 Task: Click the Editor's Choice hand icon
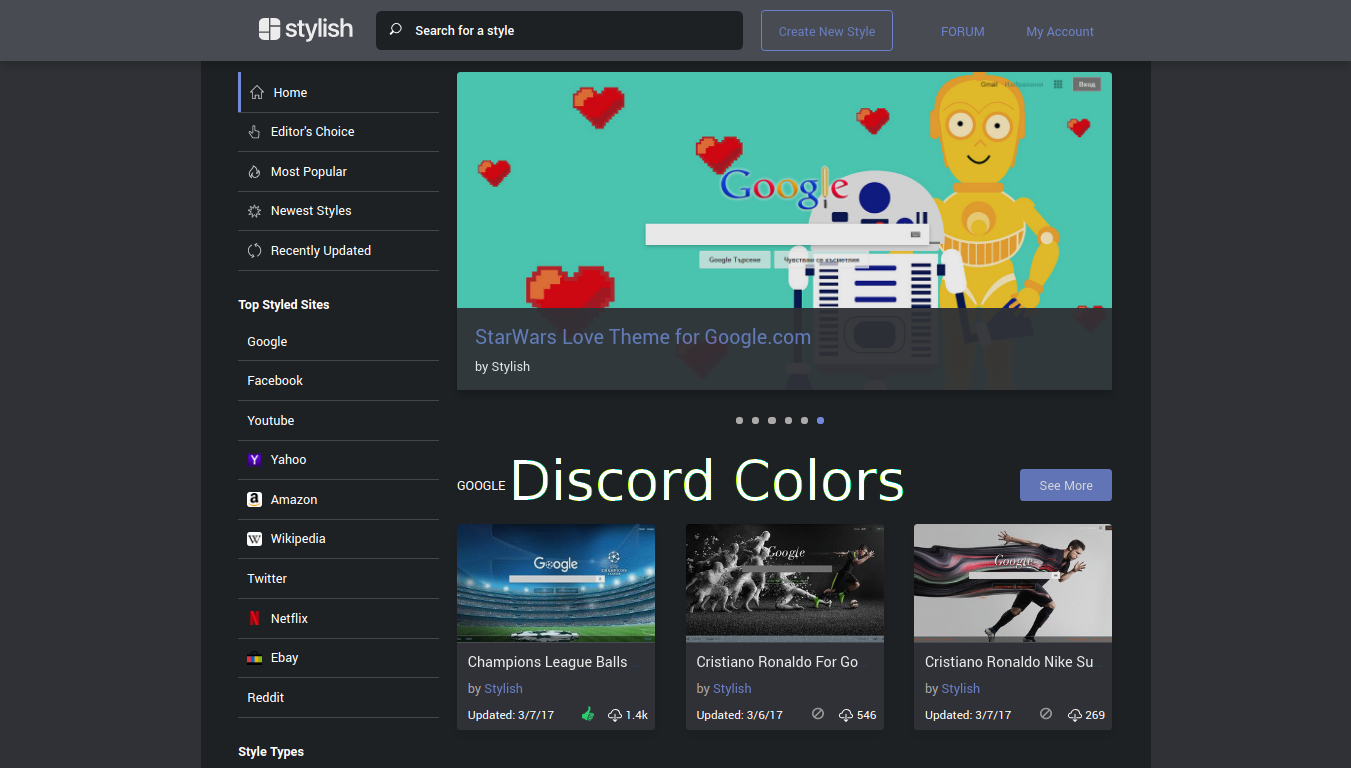click(x=254, y=132)
